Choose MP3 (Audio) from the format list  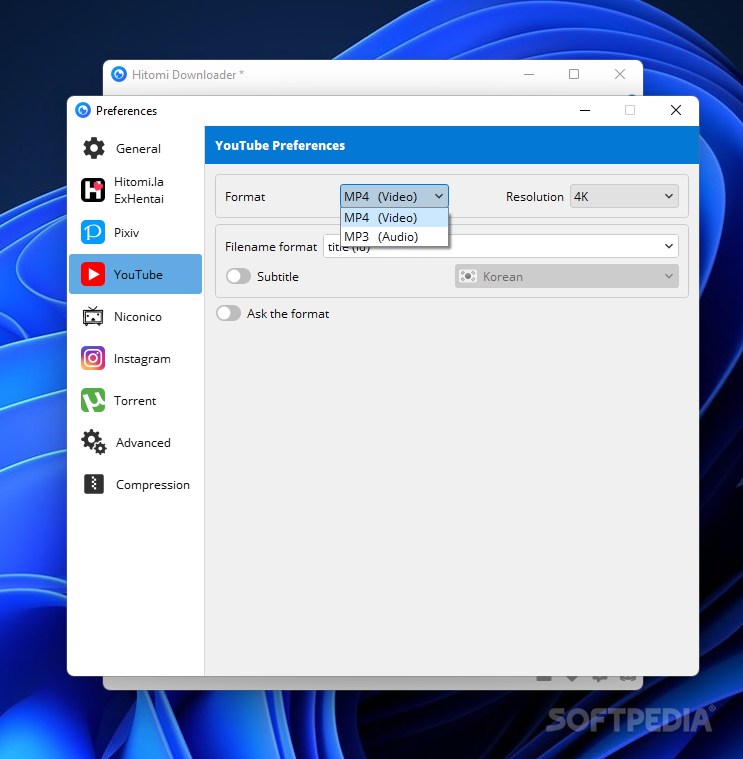[394, 237]
